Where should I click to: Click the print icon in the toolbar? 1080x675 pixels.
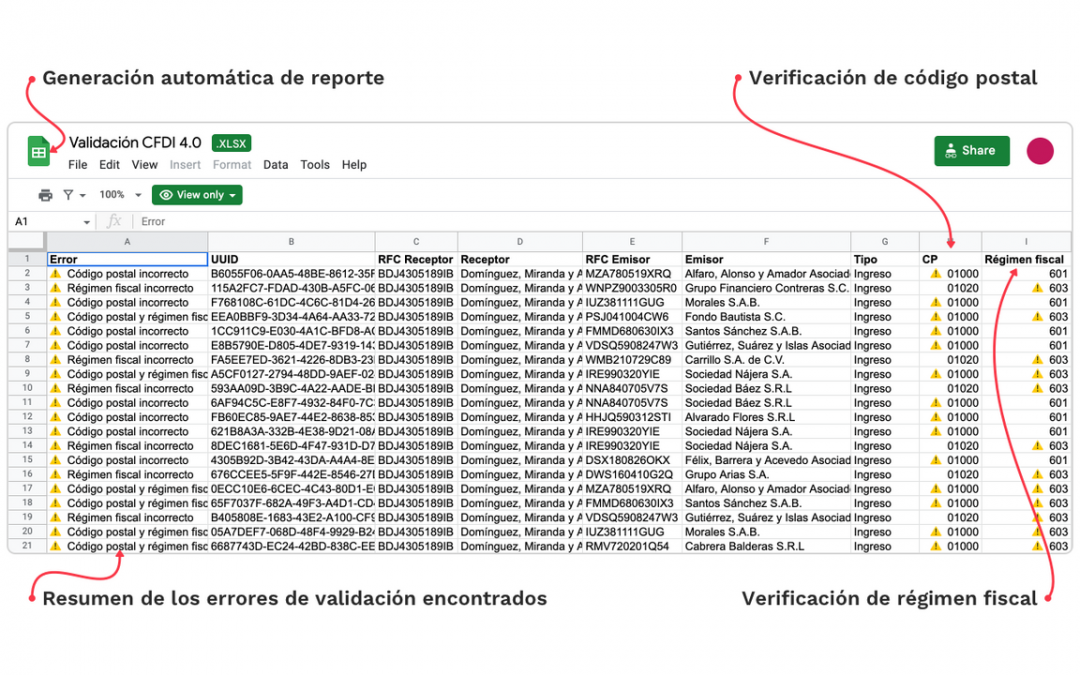[x=46, y=194]
